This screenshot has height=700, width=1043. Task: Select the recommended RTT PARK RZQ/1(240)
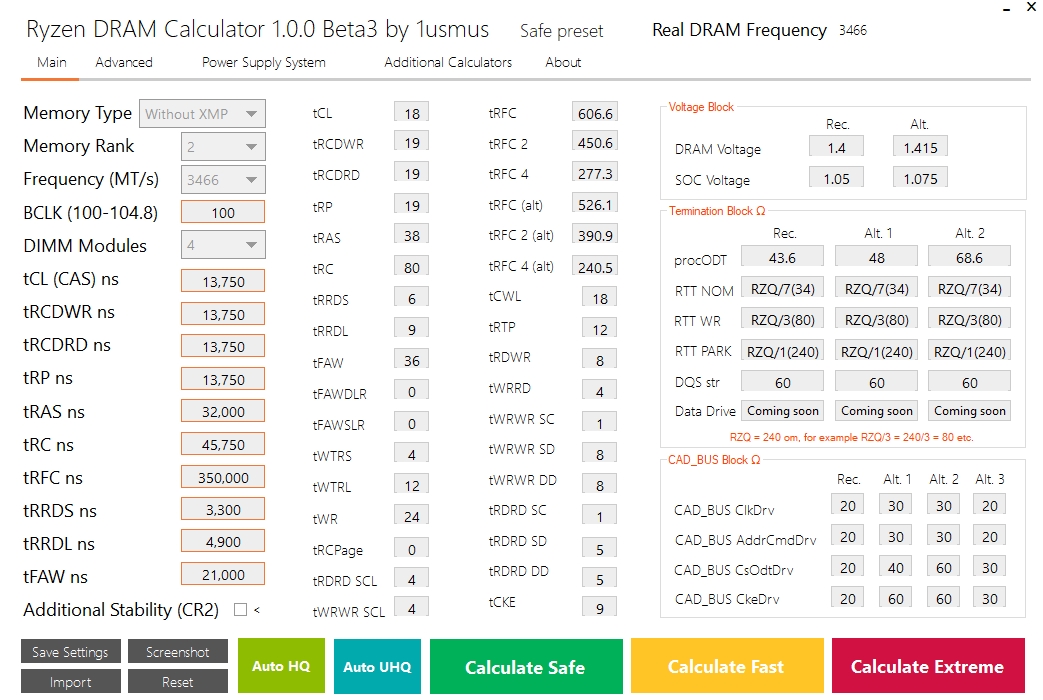click(782, 351)
